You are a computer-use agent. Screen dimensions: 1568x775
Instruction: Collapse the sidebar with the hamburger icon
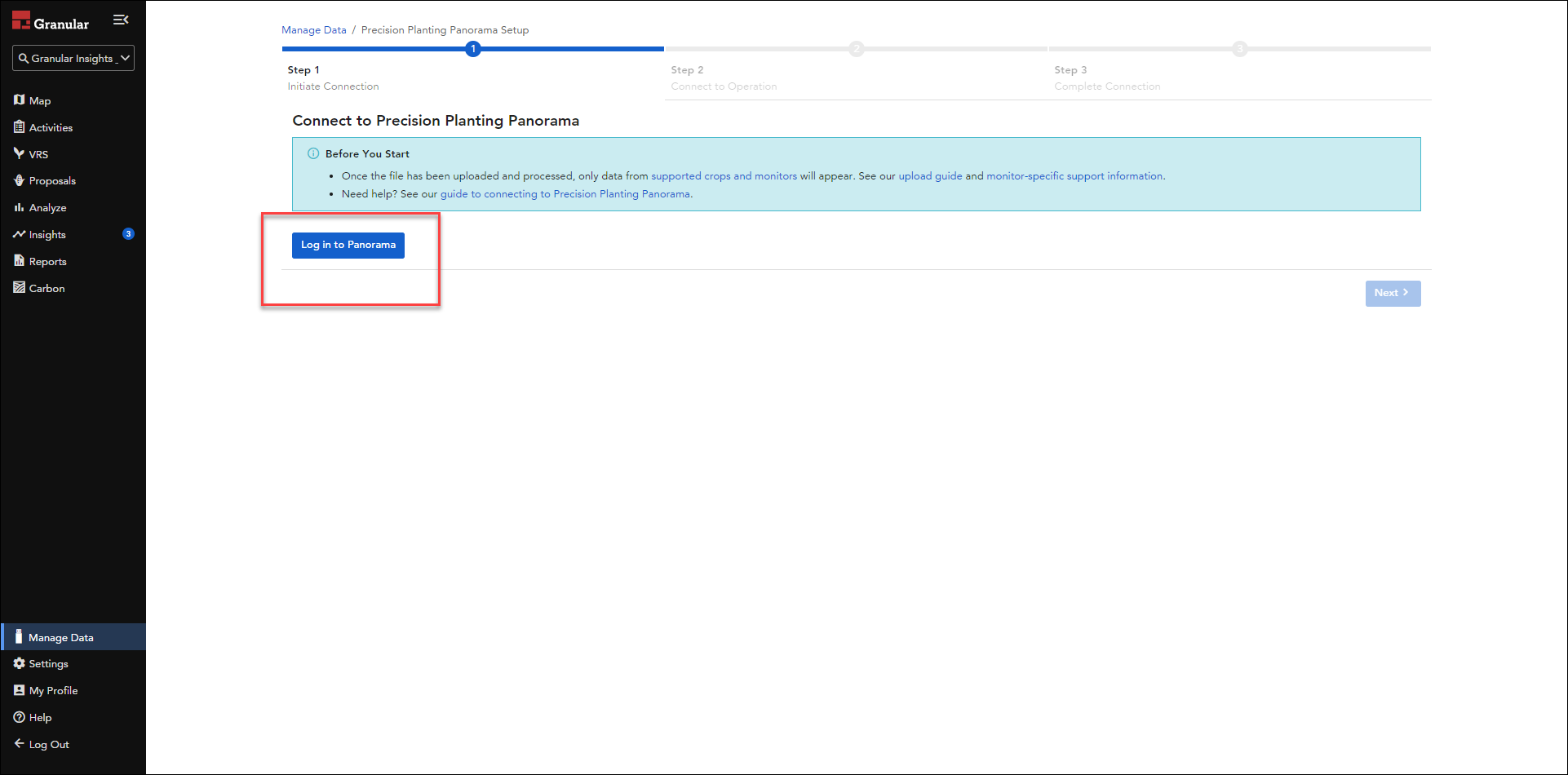(x=121, y=20)
